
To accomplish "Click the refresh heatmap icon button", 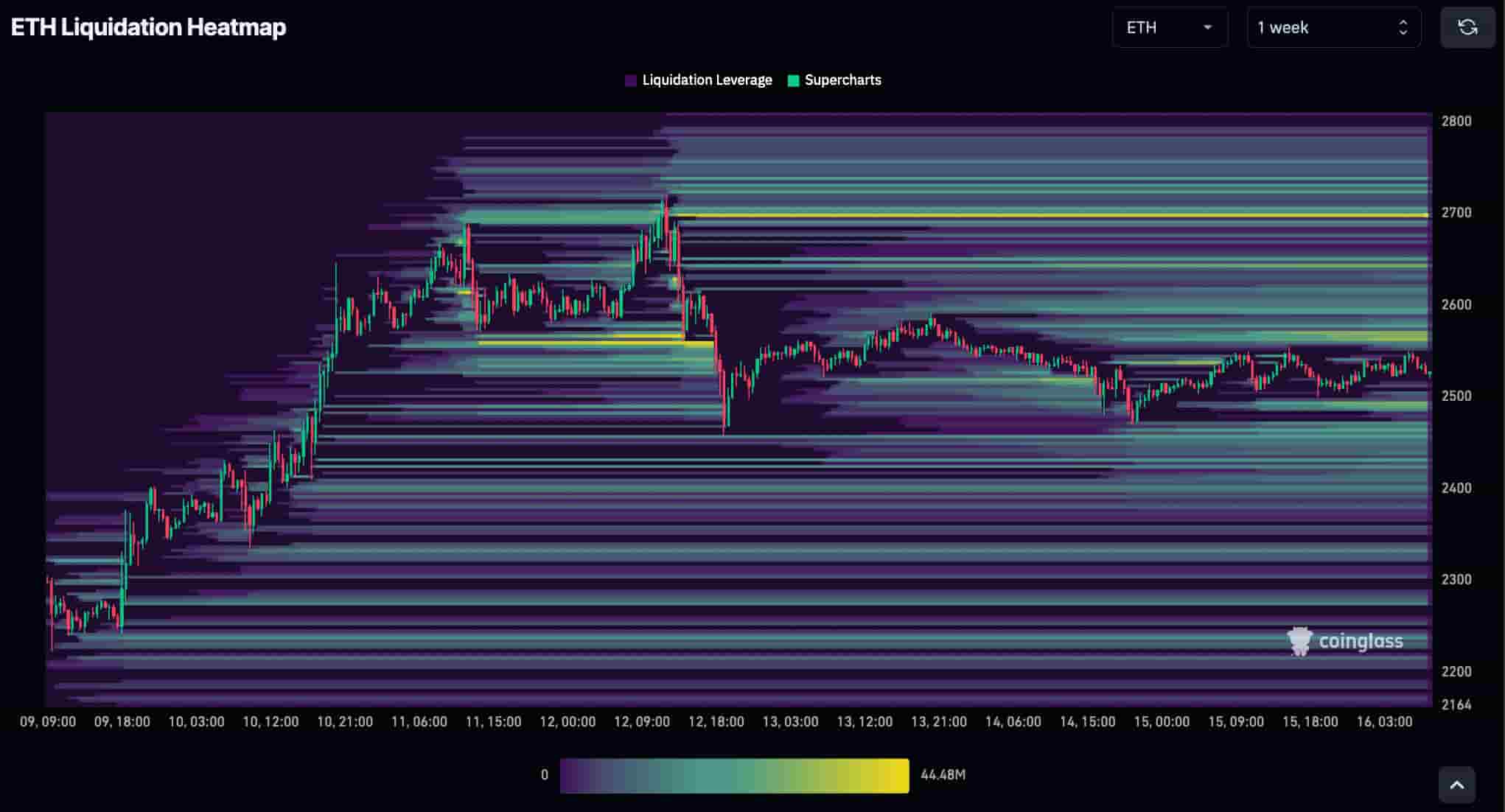I will pos(1467,28).
